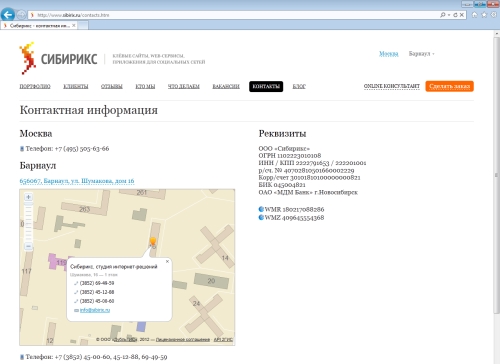The height and width of the screenshot is (364, 500).
Task: Click the Москва phone number text
Action: 82,149
